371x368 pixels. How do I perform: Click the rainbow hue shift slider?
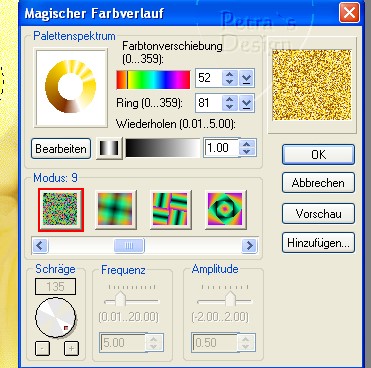[153, 80]
